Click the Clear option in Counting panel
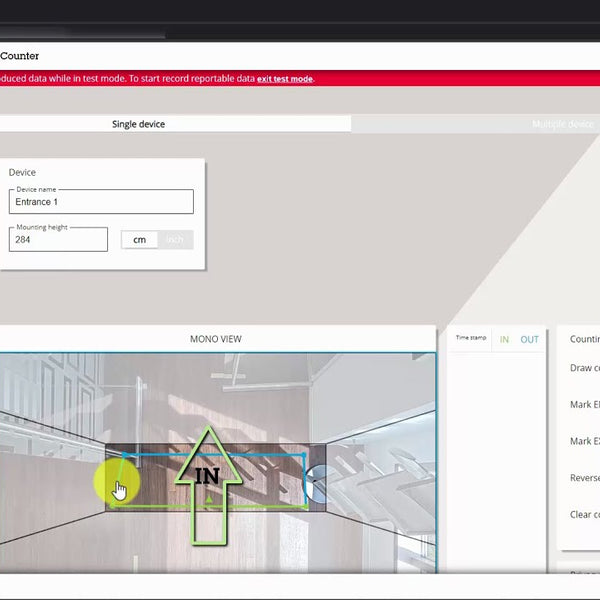600x600 pixels. tap(584, 515)
